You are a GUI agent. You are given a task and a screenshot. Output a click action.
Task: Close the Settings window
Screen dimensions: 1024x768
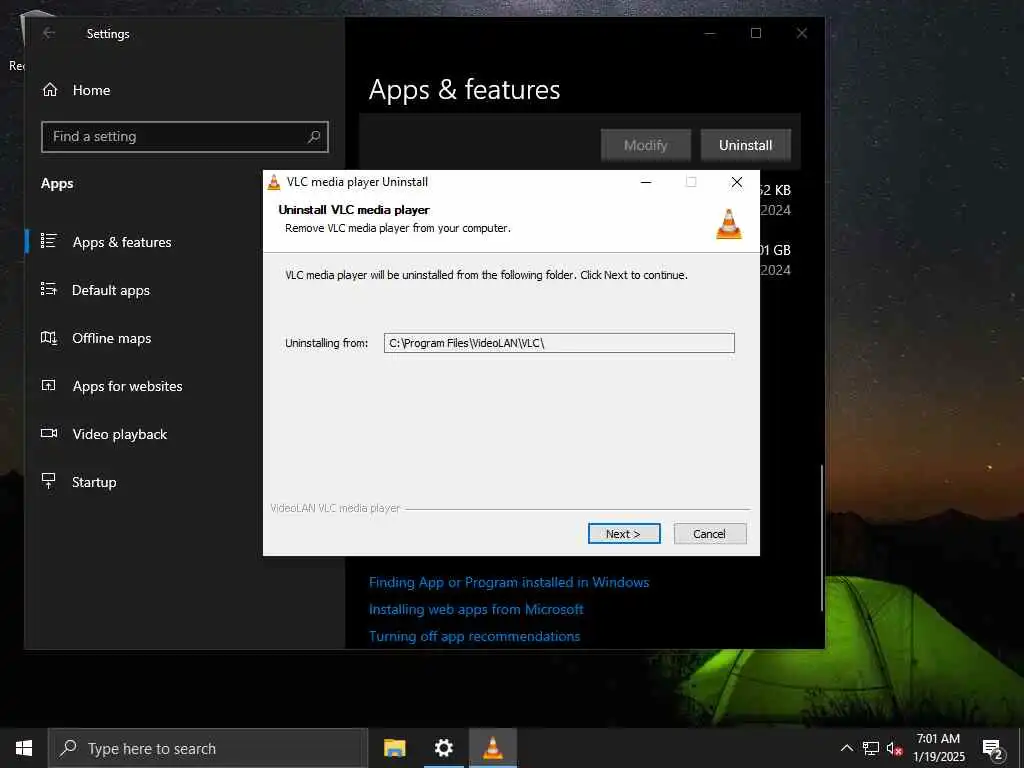pyautogui.click(x=802, y=33)
